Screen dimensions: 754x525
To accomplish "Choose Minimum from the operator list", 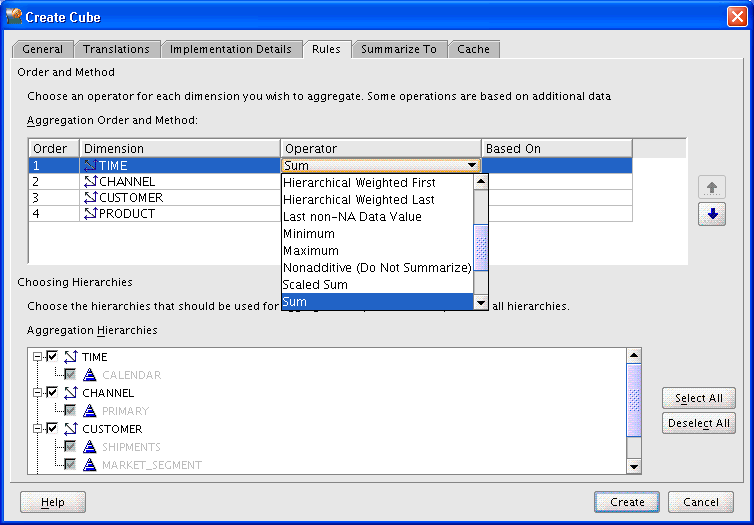I will click(x=377, y=234).
